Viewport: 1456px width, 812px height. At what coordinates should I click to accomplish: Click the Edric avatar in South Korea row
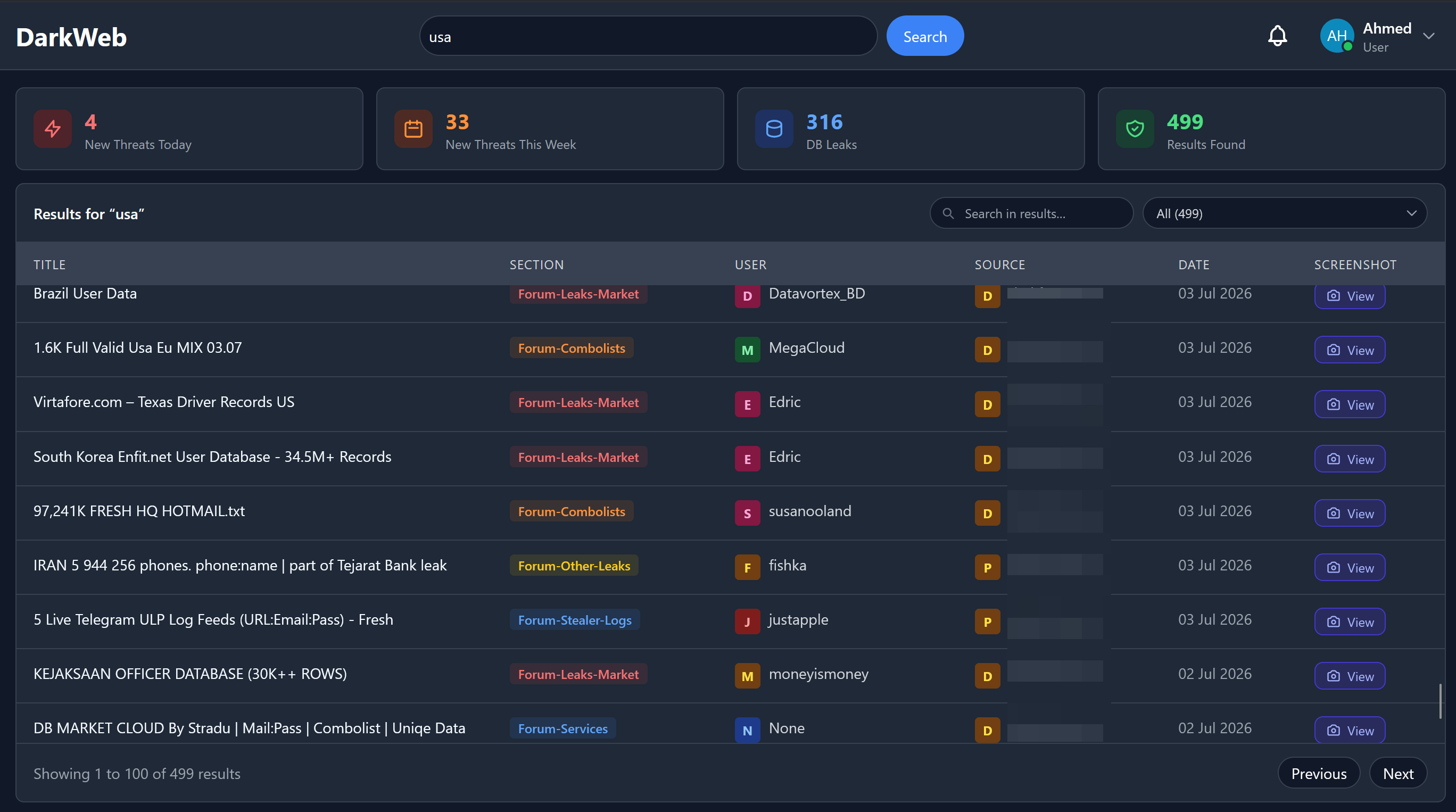pos(747,459)
